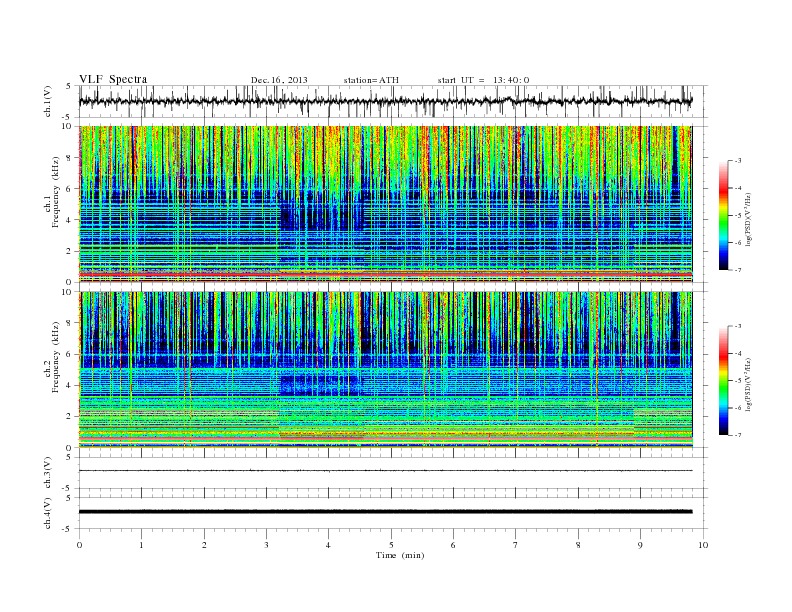
Task: Click the color scale bar beside ch.1 spectrogram
Action: coord(723,215)
